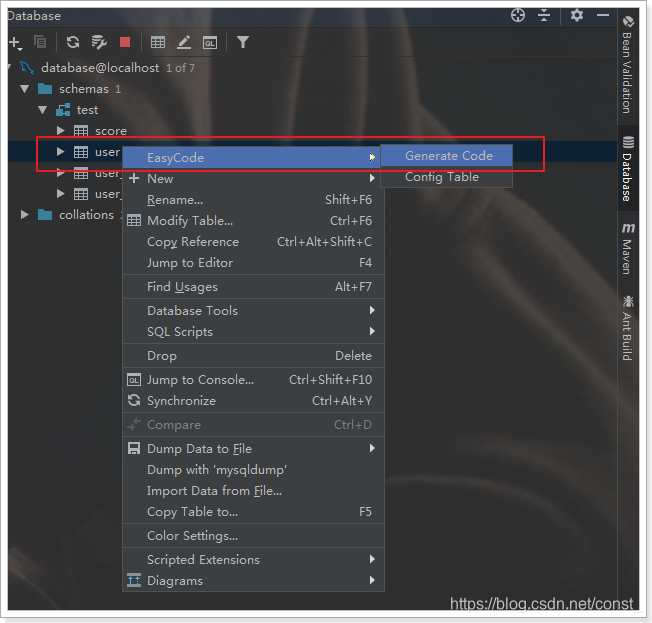Hide the Database panel with the minus icon
Viewport: 652px width, 623px height.
coord(603,15)
